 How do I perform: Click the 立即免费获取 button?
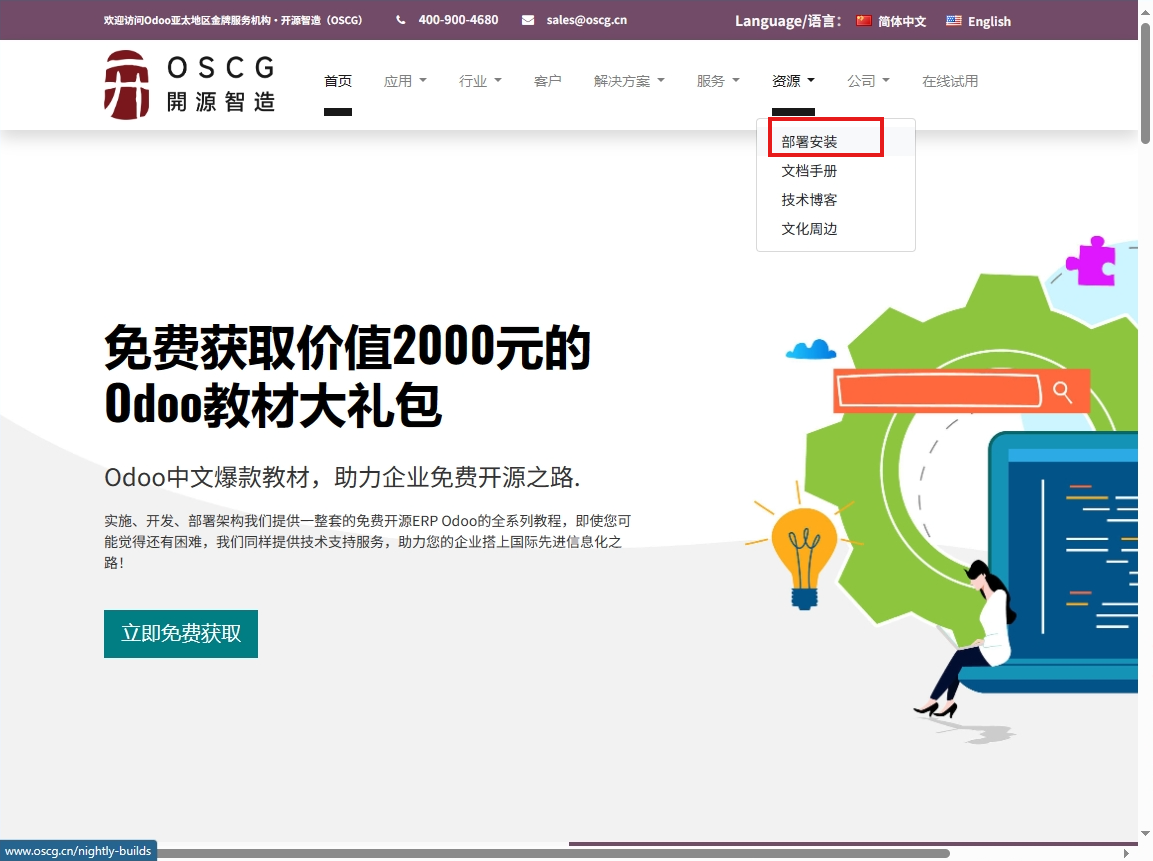(x=180, y=633)
